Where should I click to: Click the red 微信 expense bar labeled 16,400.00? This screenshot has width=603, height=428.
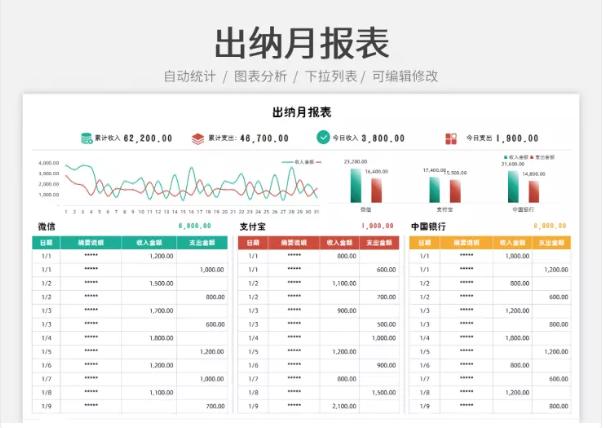coord(376,190)
